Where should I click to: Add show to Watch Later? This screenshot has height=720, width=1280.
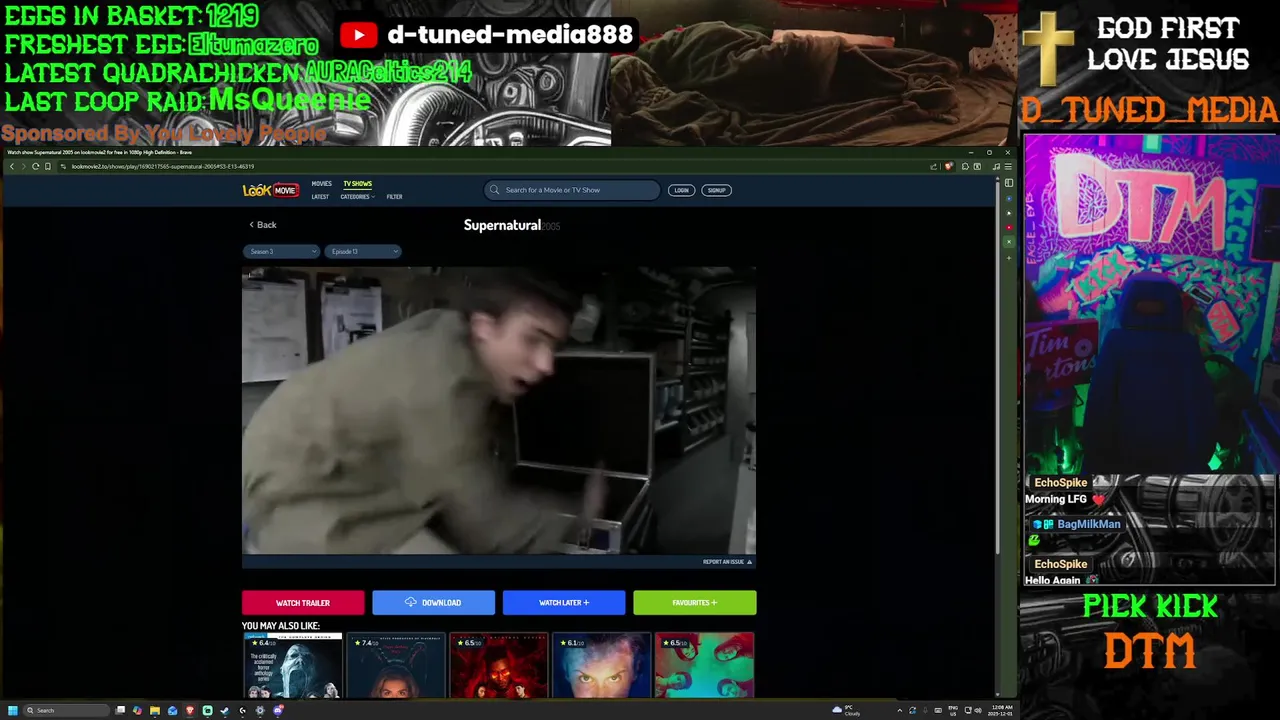click(564, 603)
